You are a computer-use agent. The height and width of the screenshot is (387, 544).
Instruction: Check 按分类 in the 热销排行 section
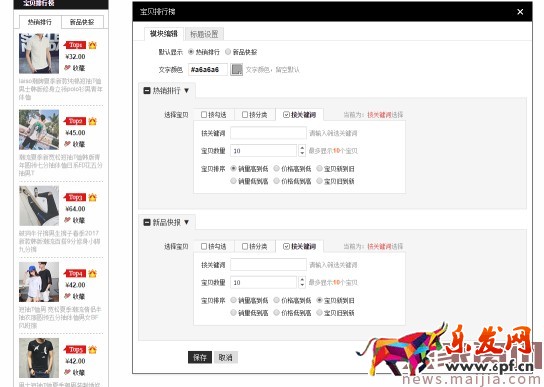pyautogui.click(x=245, y=115)
